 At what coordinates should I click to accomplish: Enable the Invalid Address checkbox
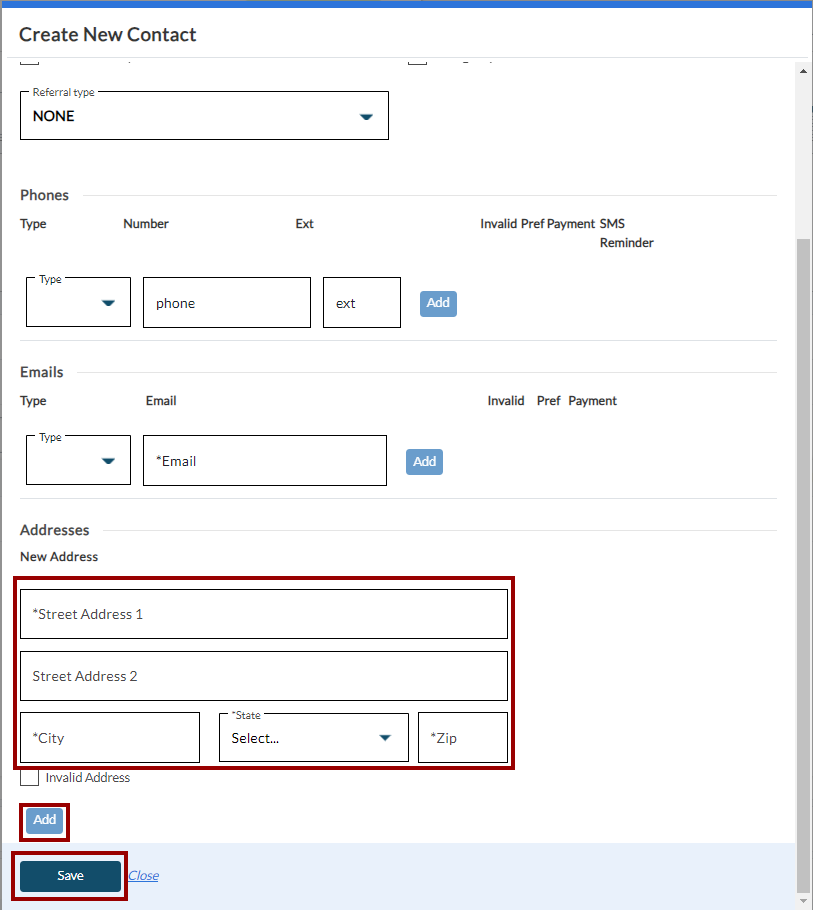click(x=30, y=777)
